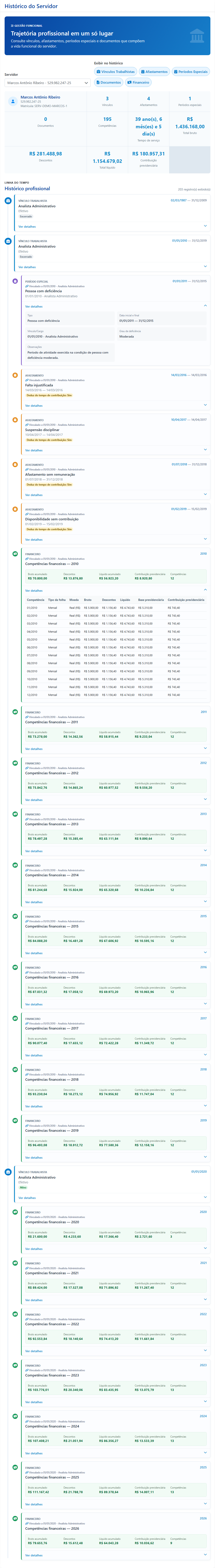Click the green Financeiro icon for 2014

click(15, 865)
